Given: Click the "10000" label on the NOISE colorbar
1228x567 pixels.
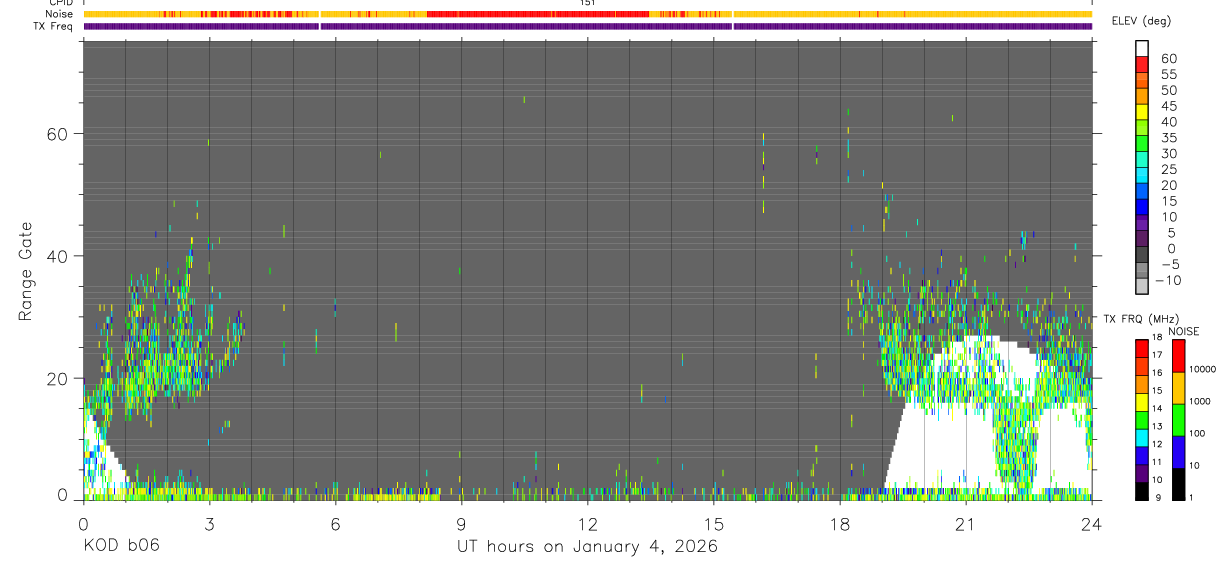Looking at the screenshot, I should [1201, 369].
